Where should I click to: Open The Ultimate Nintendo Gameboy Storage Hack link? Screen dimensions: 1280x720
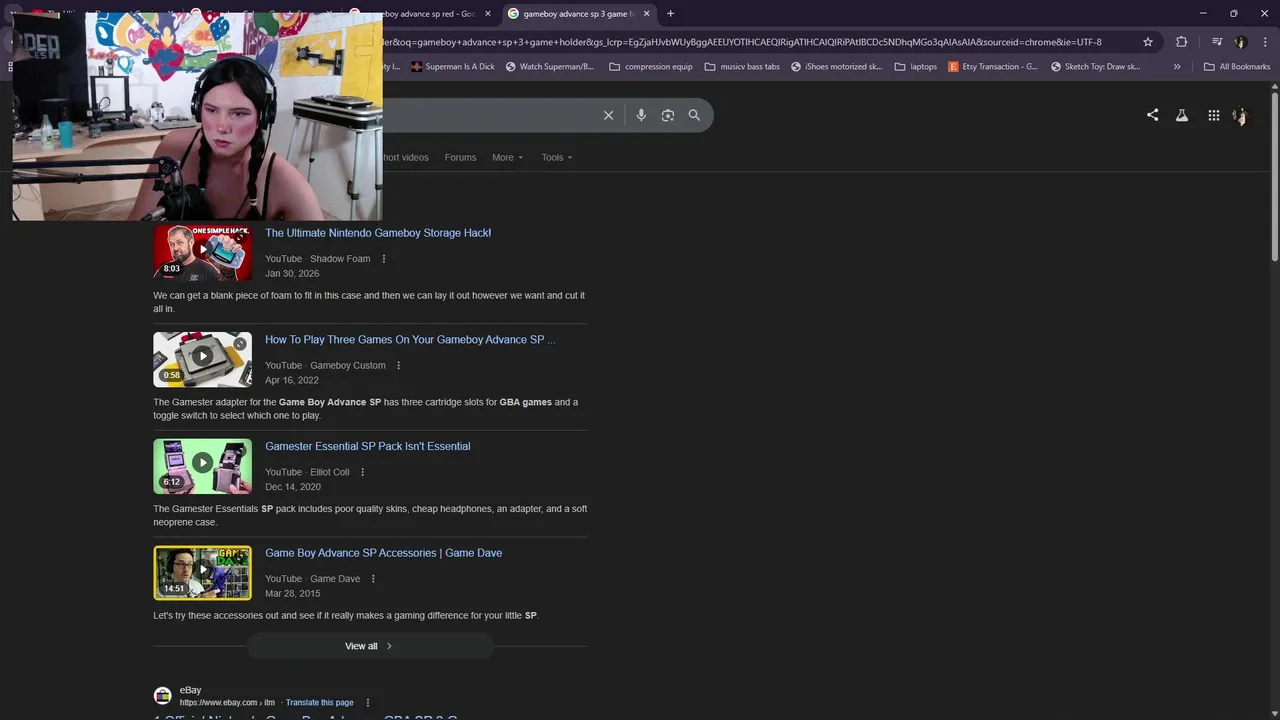point(378,233)
